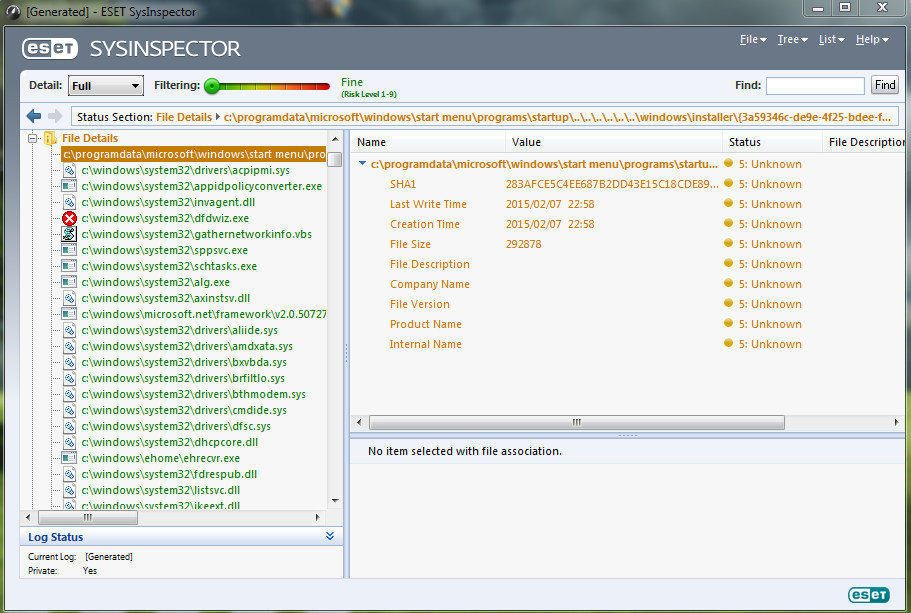Collapse the startup file row in details
This screenshot has height=613, width=911.
362,164
